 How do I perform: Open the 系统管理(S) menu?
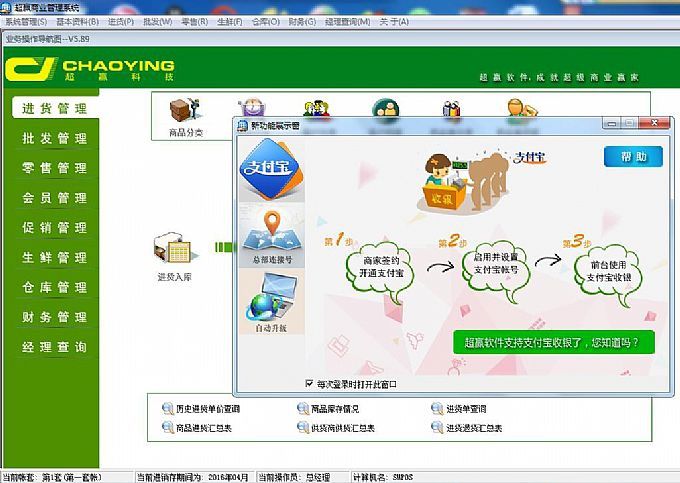coord(26,22)
